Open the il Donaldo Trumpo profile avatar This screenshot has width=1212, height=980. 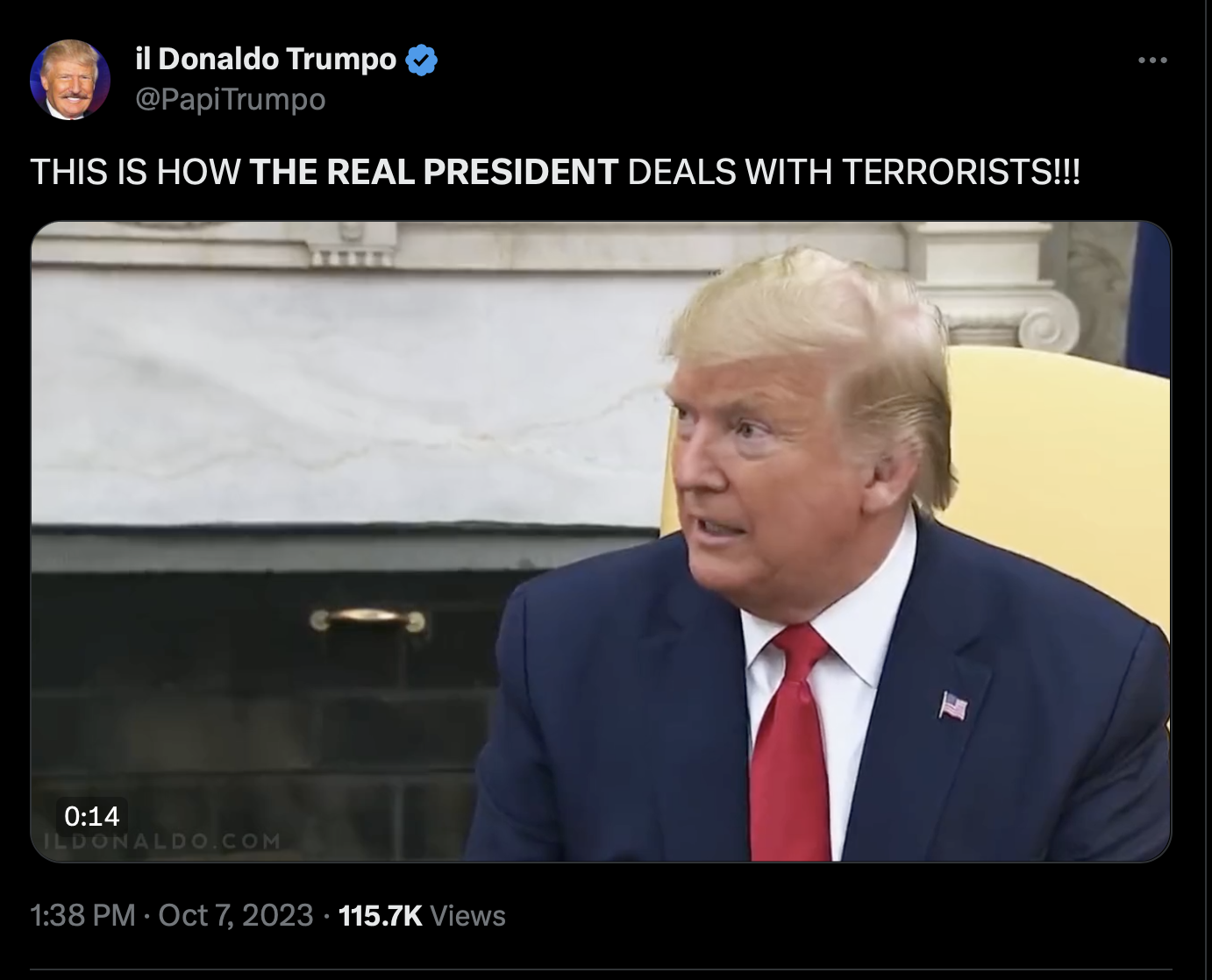(x=70, y=80)
